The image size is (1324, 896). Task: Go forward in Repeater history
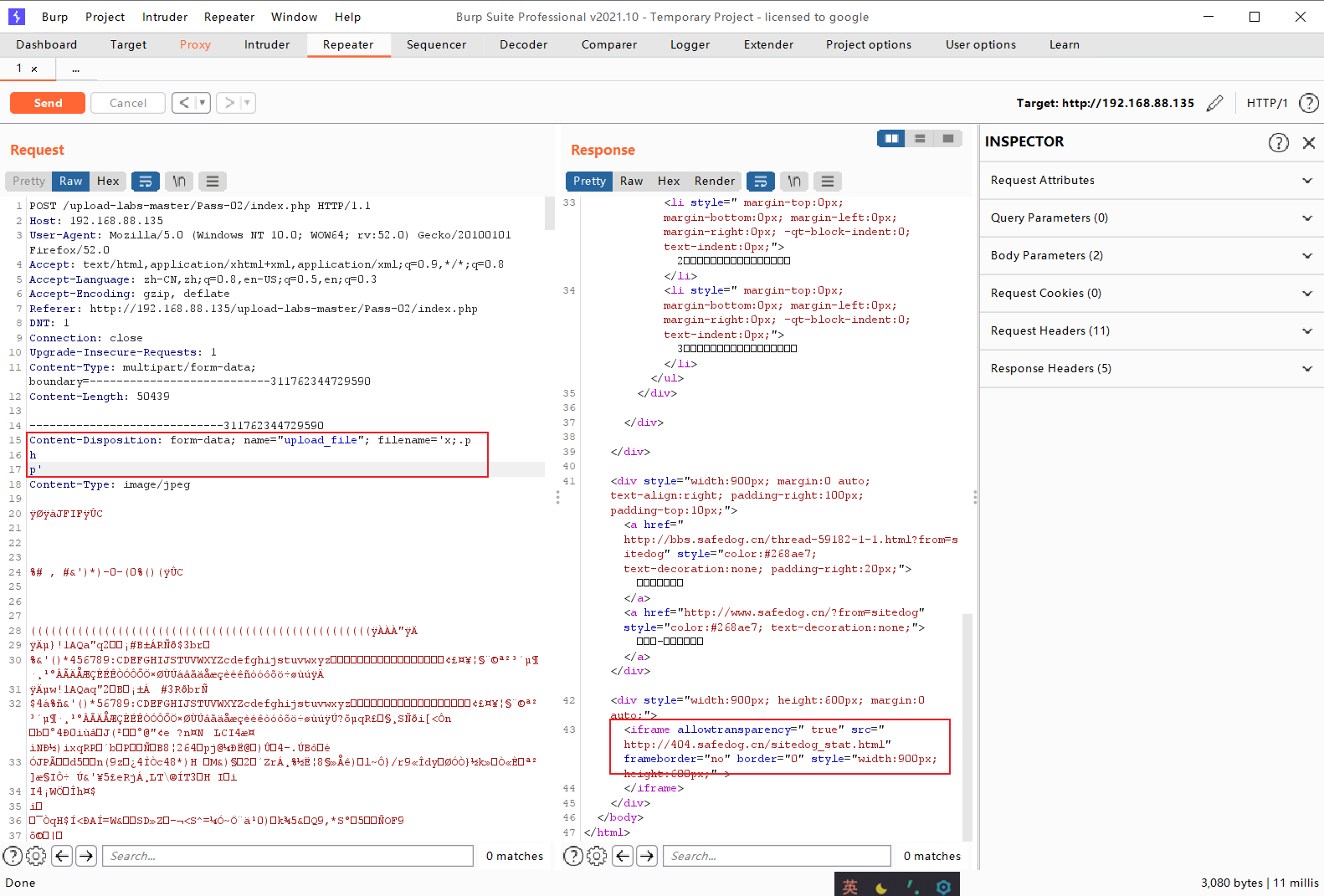[229, 103]
